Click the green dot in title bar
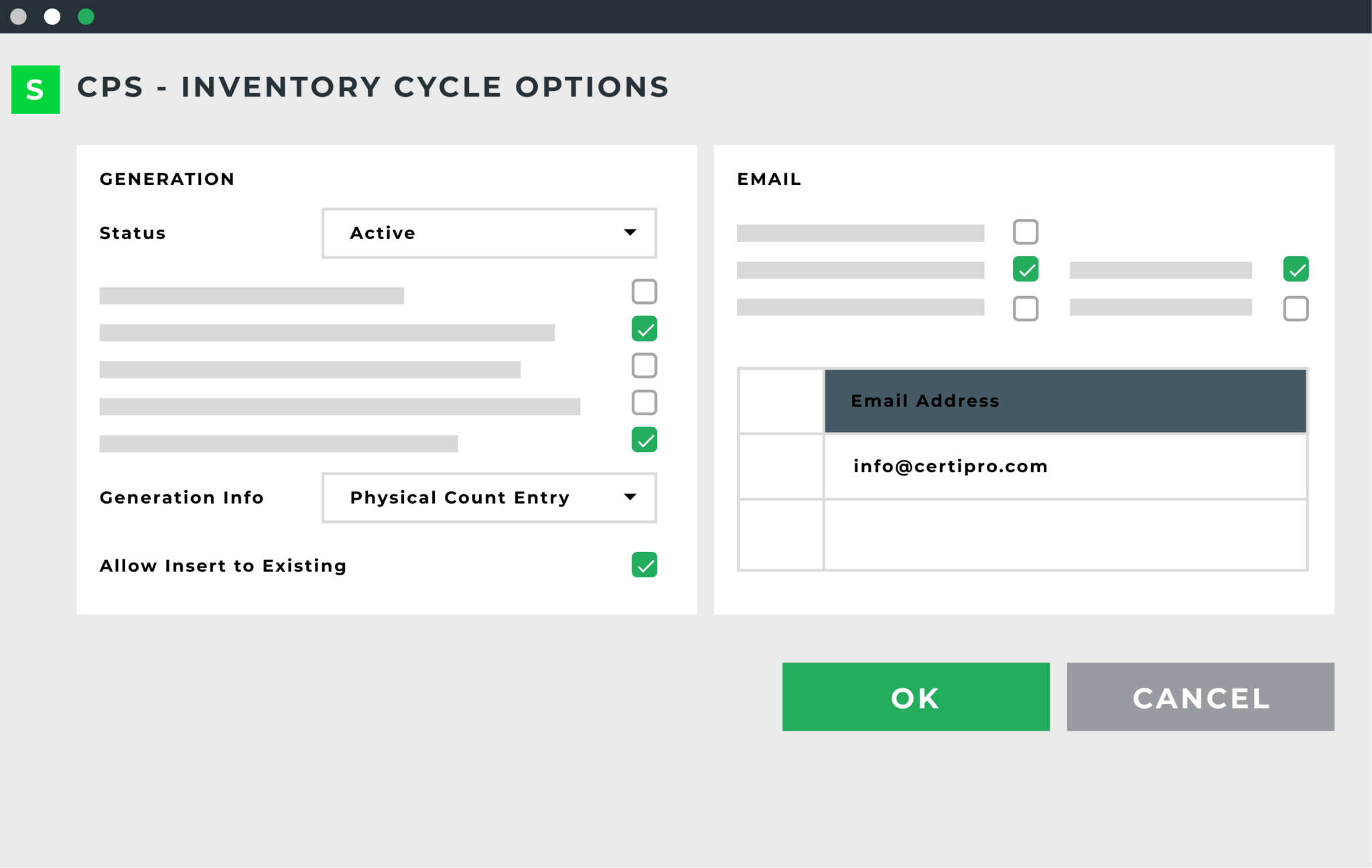Screen dimensions: 1372x868 click(x=86, y=17)
